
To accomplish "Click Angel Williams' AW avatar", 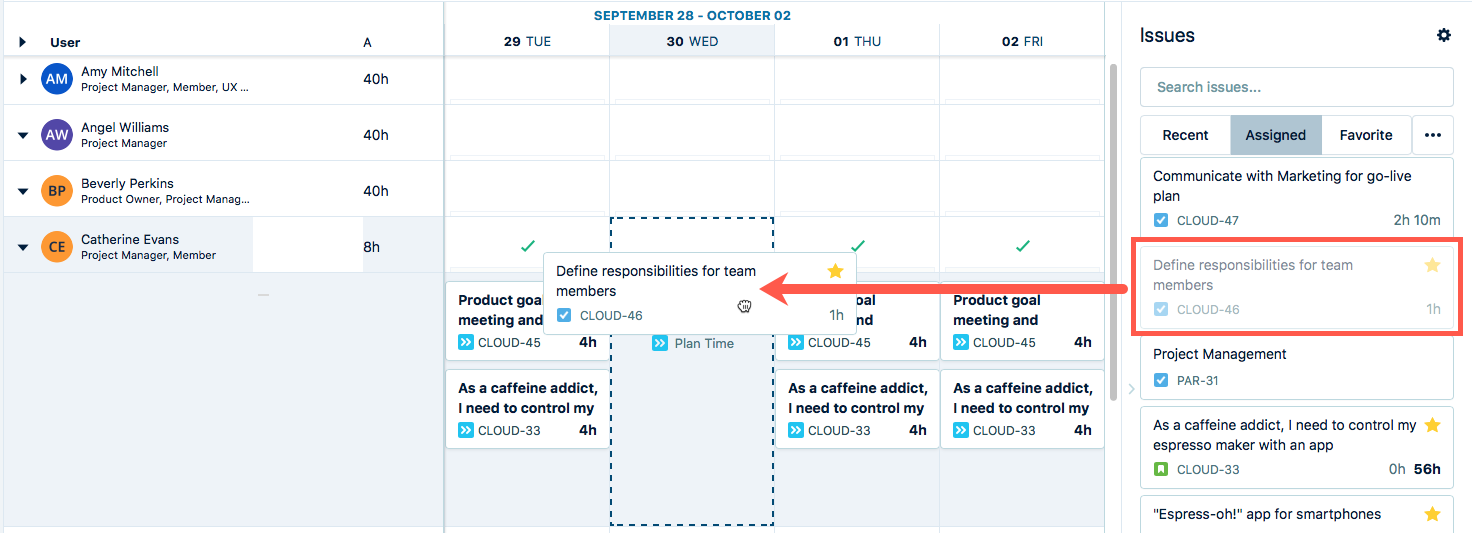I will 57,135.
